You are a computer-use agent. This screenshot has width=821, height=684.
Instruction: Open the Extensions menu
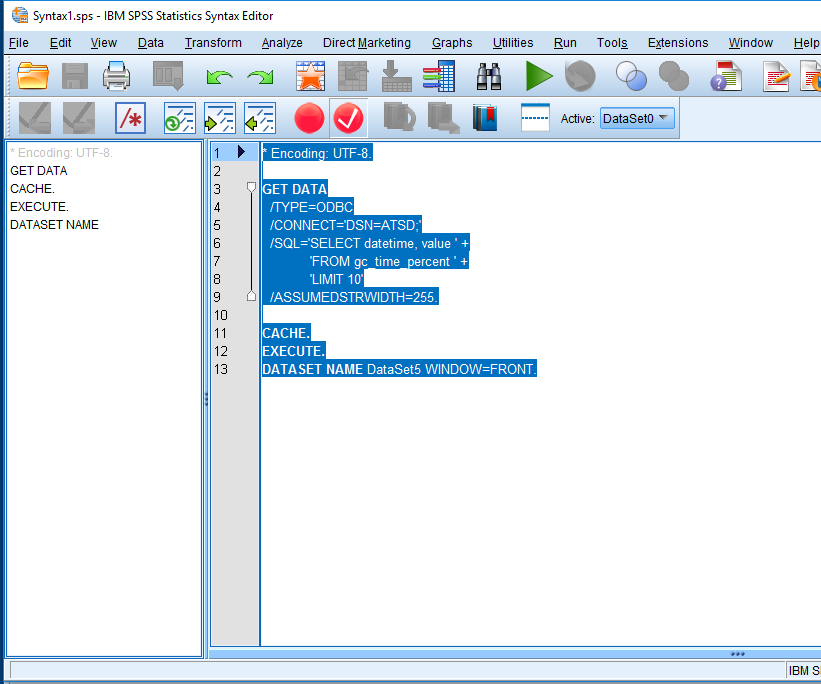pyautogui.click(x=678, y=43)
